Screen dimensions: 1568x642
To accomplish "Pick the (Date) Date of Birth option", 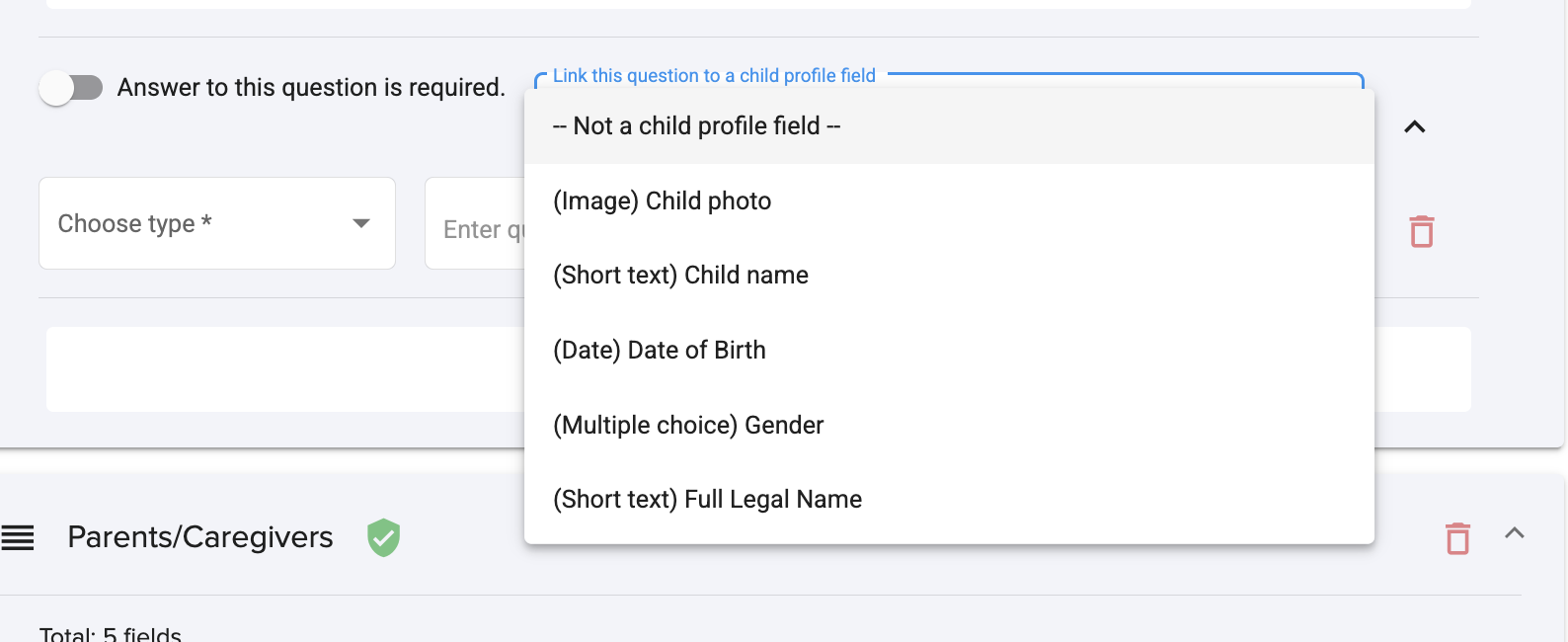I will [659, 351].
